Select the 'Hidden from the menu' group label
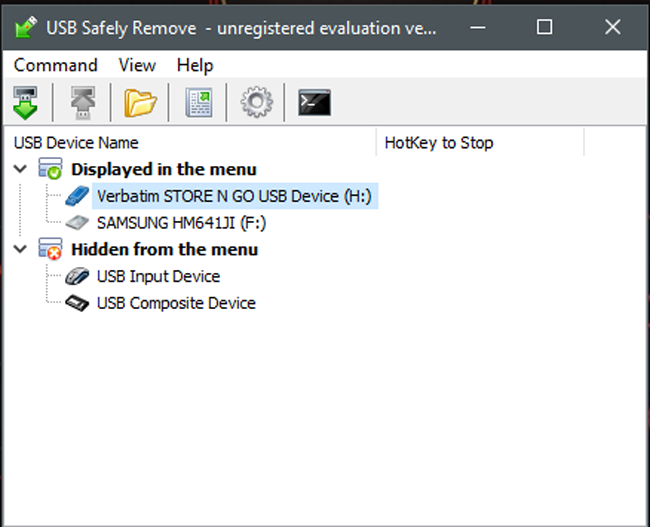The height and width of the screenshot is (527, 650). coord(164,249)
